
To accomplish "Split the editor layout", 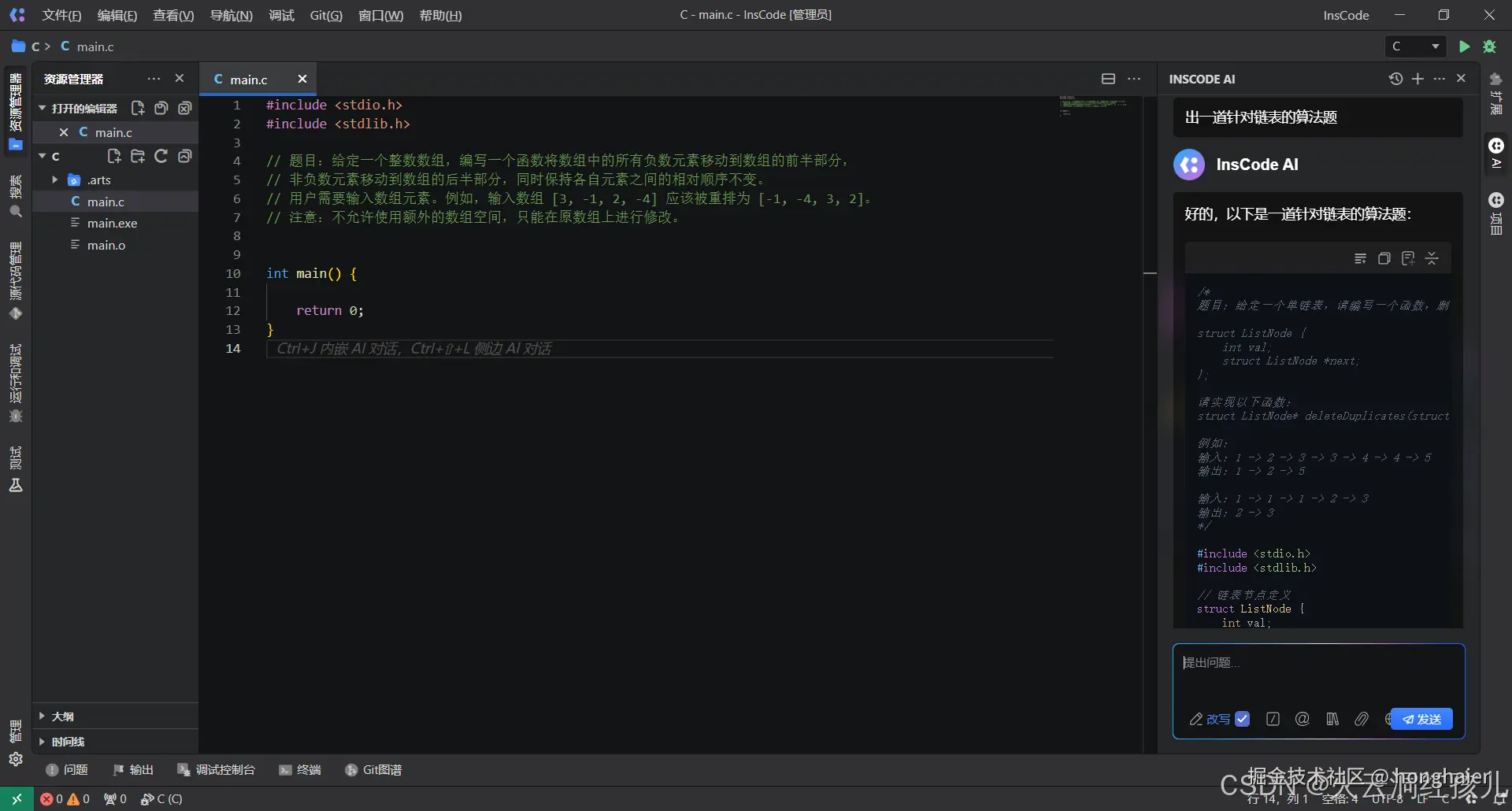I will point(1108,79).
